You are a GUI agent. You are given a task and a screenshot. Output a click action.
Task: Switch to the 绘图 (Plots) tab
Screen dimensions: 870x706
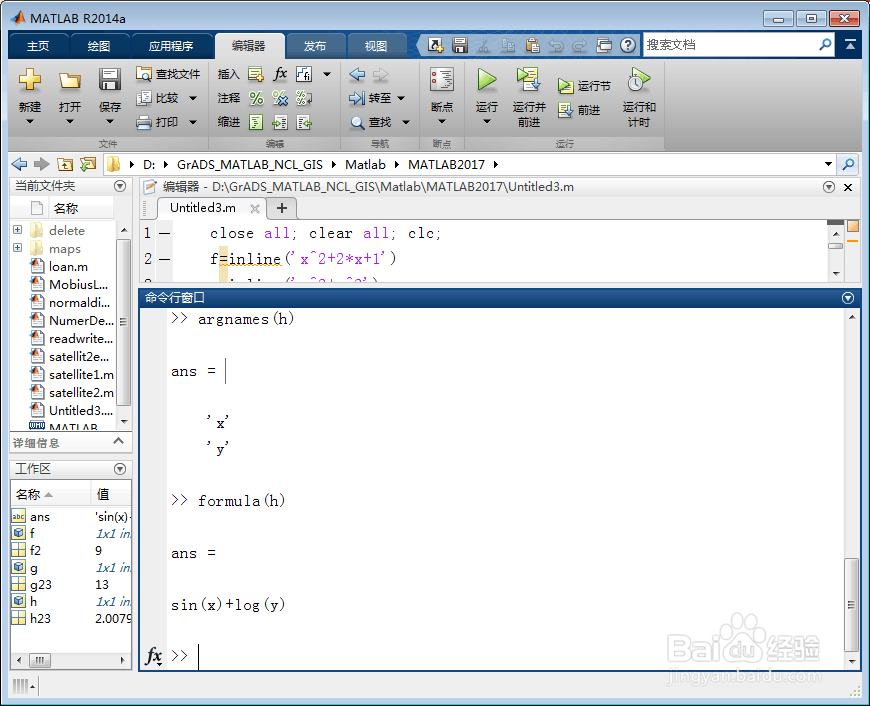pyautogui.click(x=99, y=46)
